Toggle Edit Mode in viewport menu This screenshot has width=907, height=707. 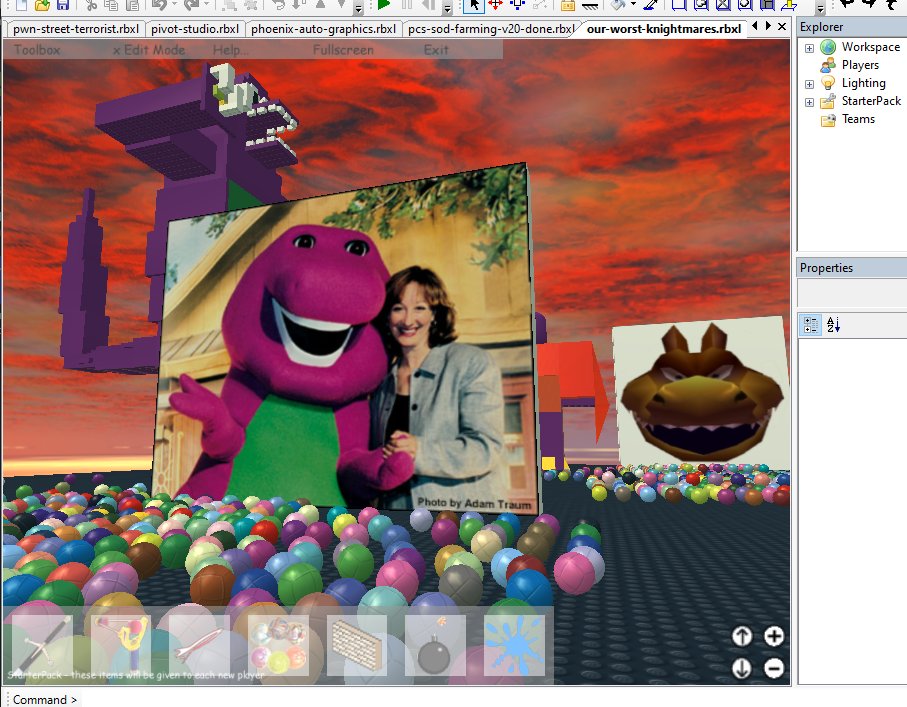(149, 50)
